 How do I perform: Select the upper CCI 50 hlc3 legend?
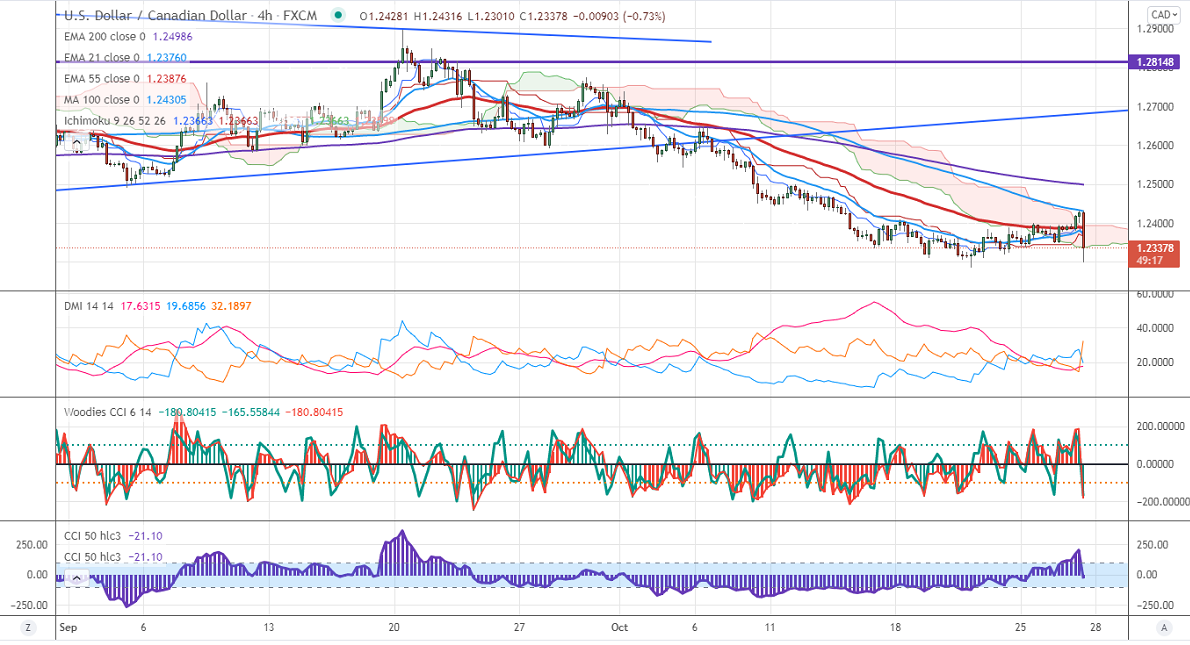(x=92, y=536)
